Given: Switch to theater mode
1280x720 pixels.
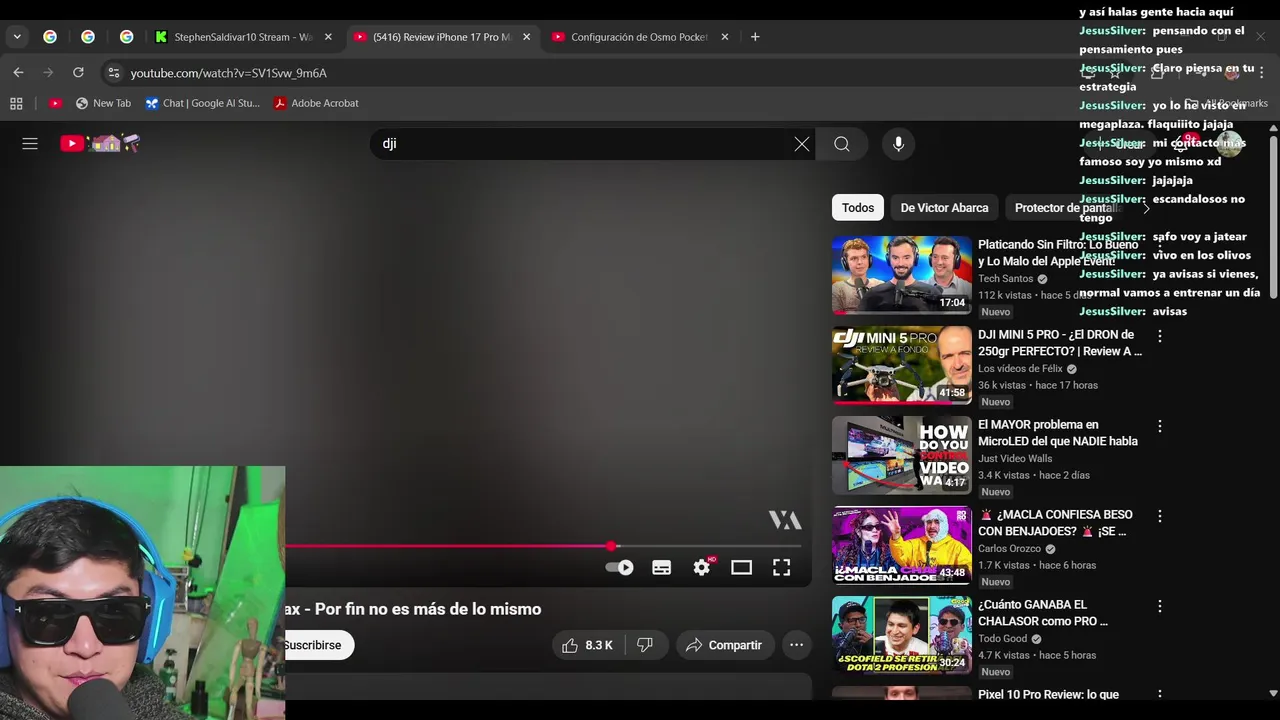Looking at the screenshot, I should (741, 567).
